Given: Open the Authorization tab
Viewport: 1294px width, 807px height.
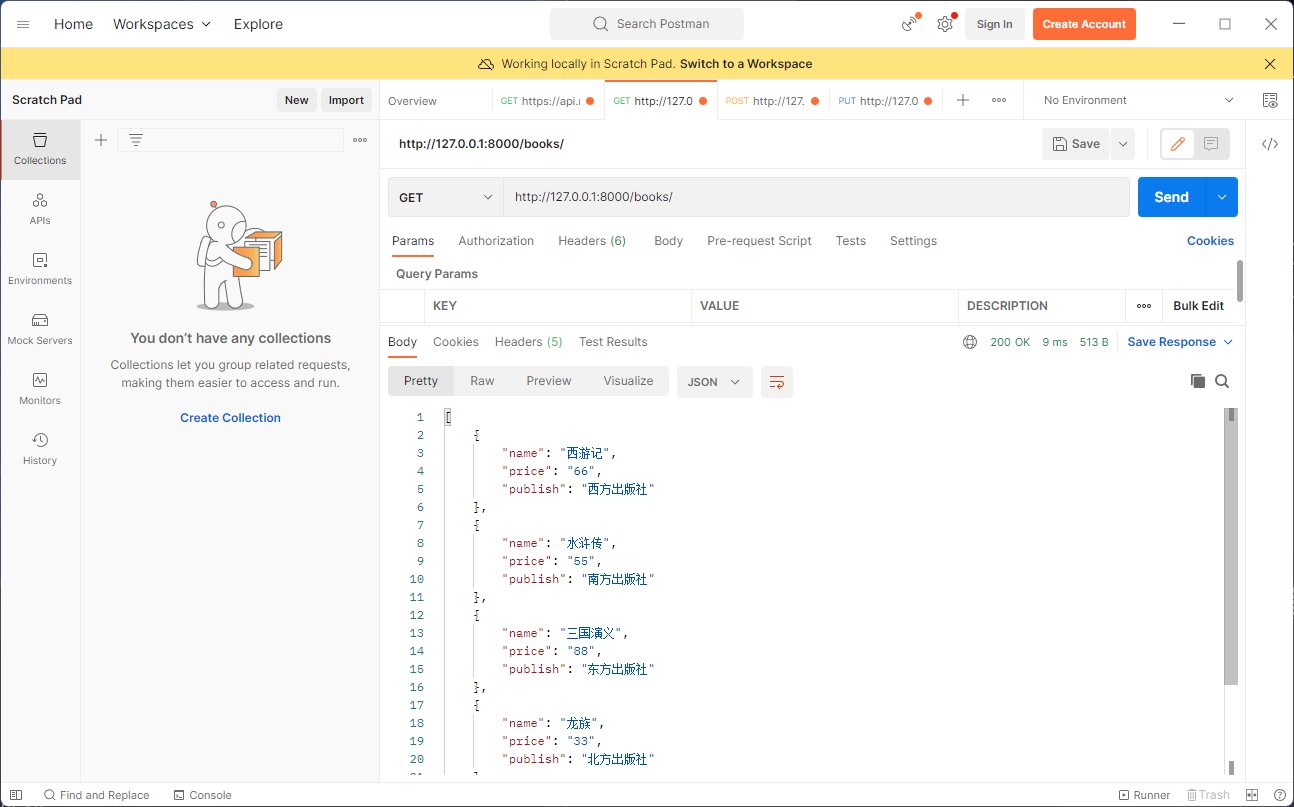Looking at the screenshot, I should point(496,241).
